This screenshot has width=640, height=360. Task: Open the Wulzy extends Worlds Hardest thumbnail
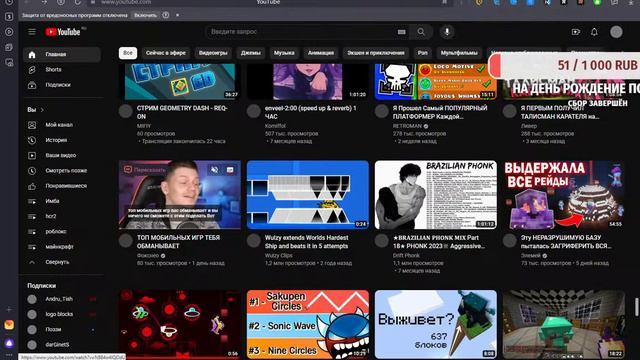coord(308,195)
